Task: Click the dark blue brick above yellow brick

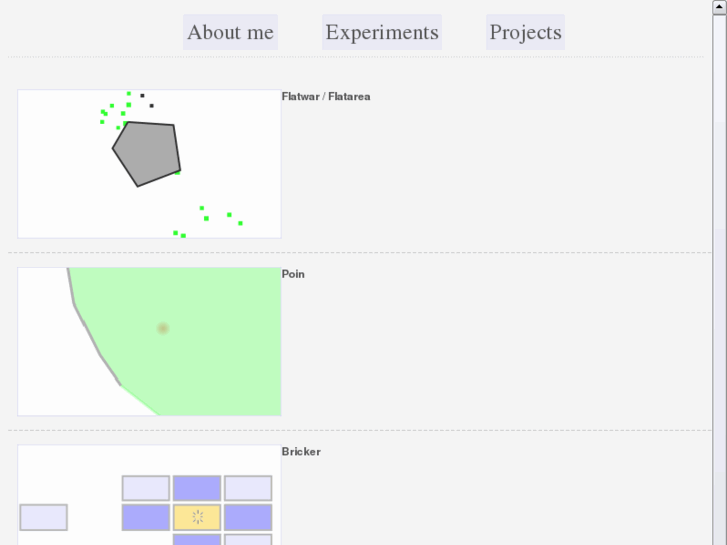Action: pyautogui.click(x=197, y=488)
